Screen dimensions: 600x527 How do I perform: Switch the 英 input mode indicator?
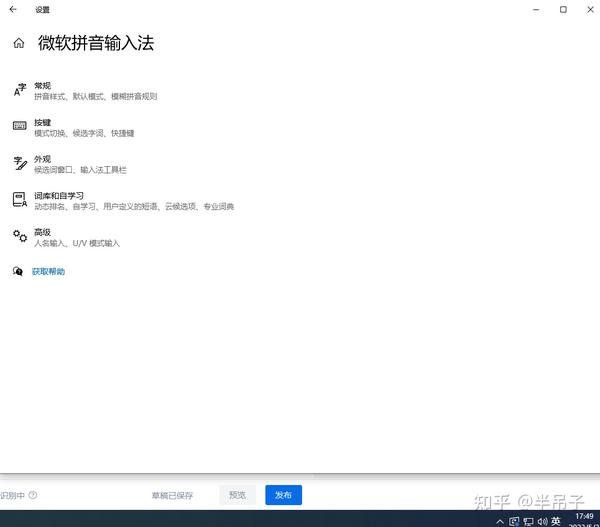(x=556, y=521)
